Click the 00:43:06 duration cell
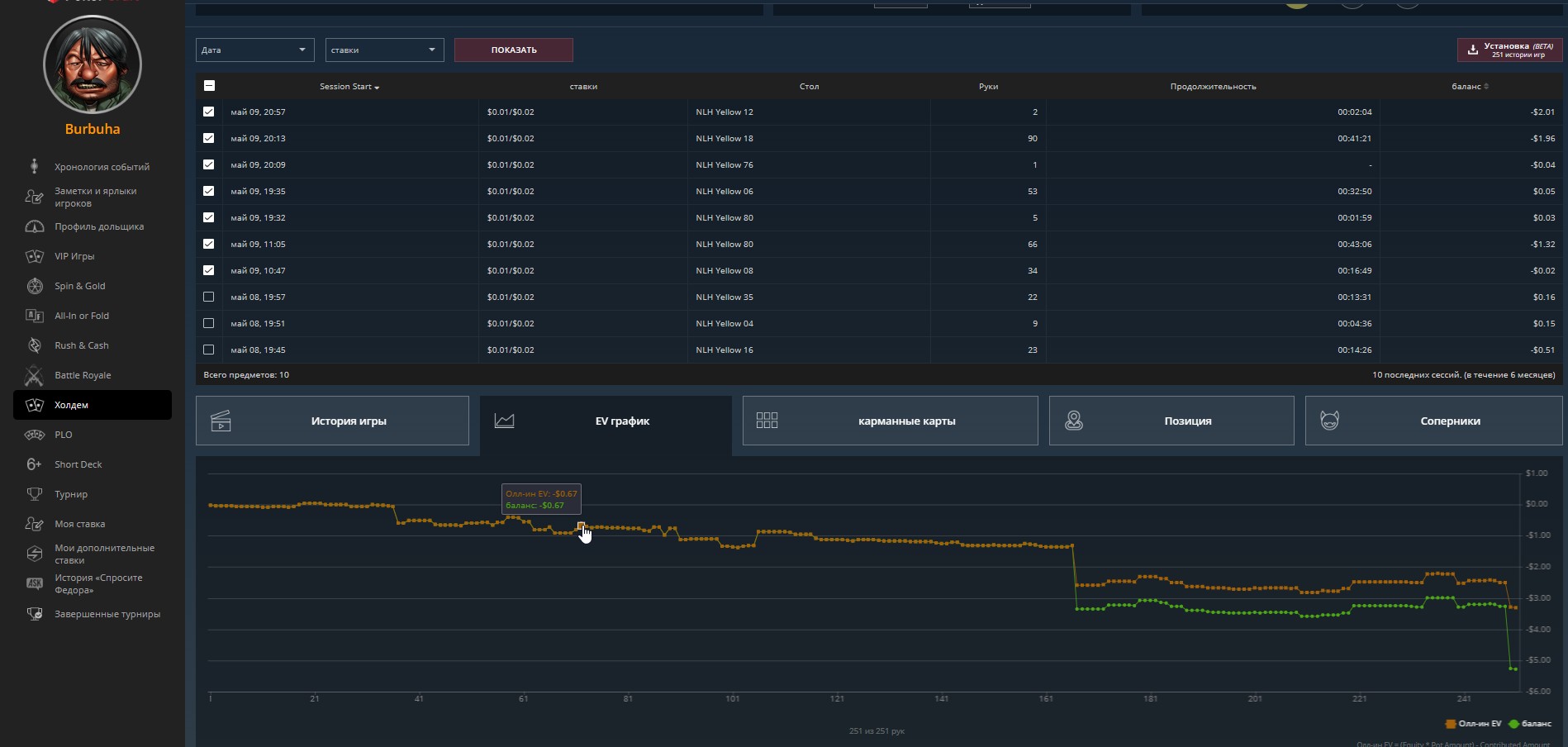Image resolution: width=1568 pixels, height=747 pixels. [x=1213, y=244]
